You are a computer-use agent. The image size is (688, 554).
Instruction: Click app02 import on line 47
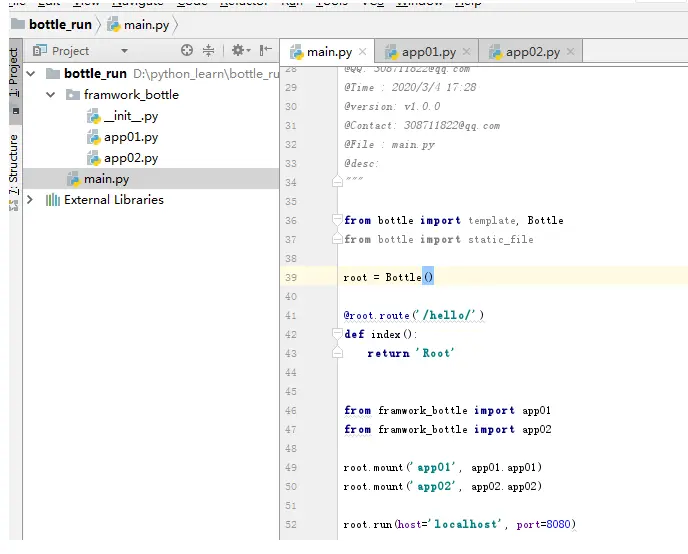click(537, 429)
